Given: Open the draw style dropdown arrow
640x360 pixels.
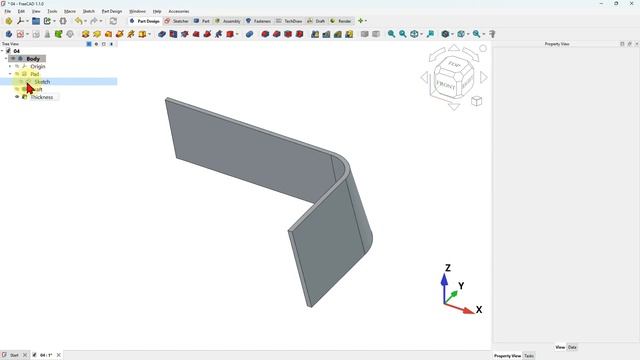Looking at the screenshot, I should pyautogui.click(x=453, y=34).
